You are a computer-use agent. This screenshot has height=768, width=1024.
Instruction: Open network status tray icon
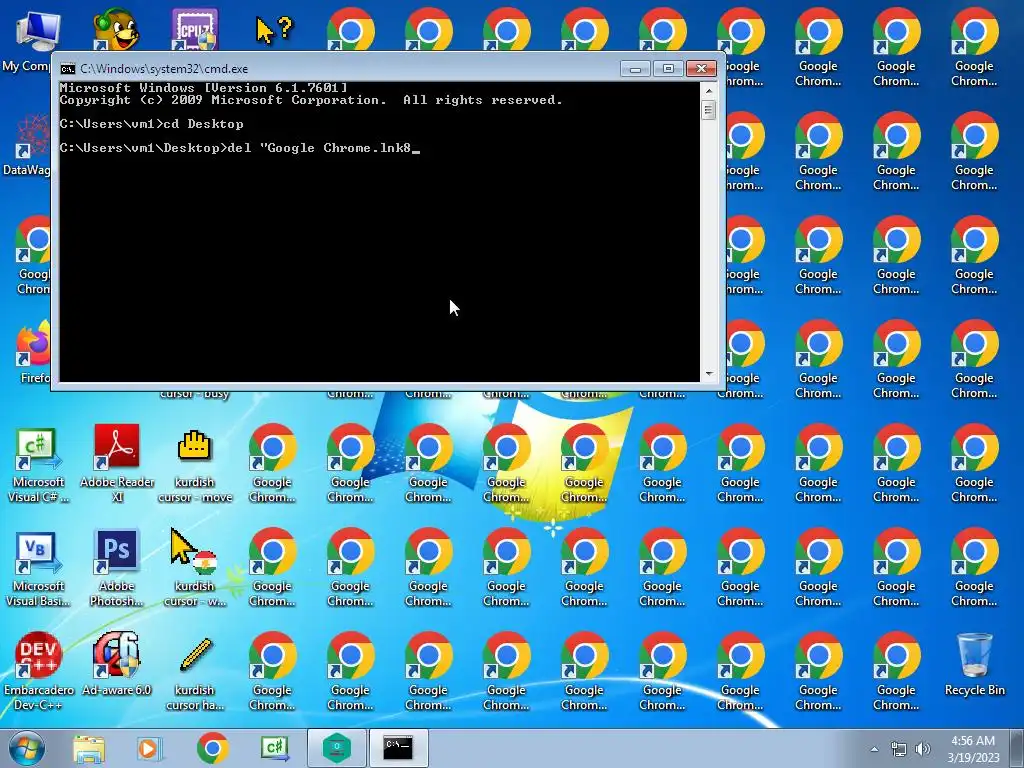[x=899, y=749]
